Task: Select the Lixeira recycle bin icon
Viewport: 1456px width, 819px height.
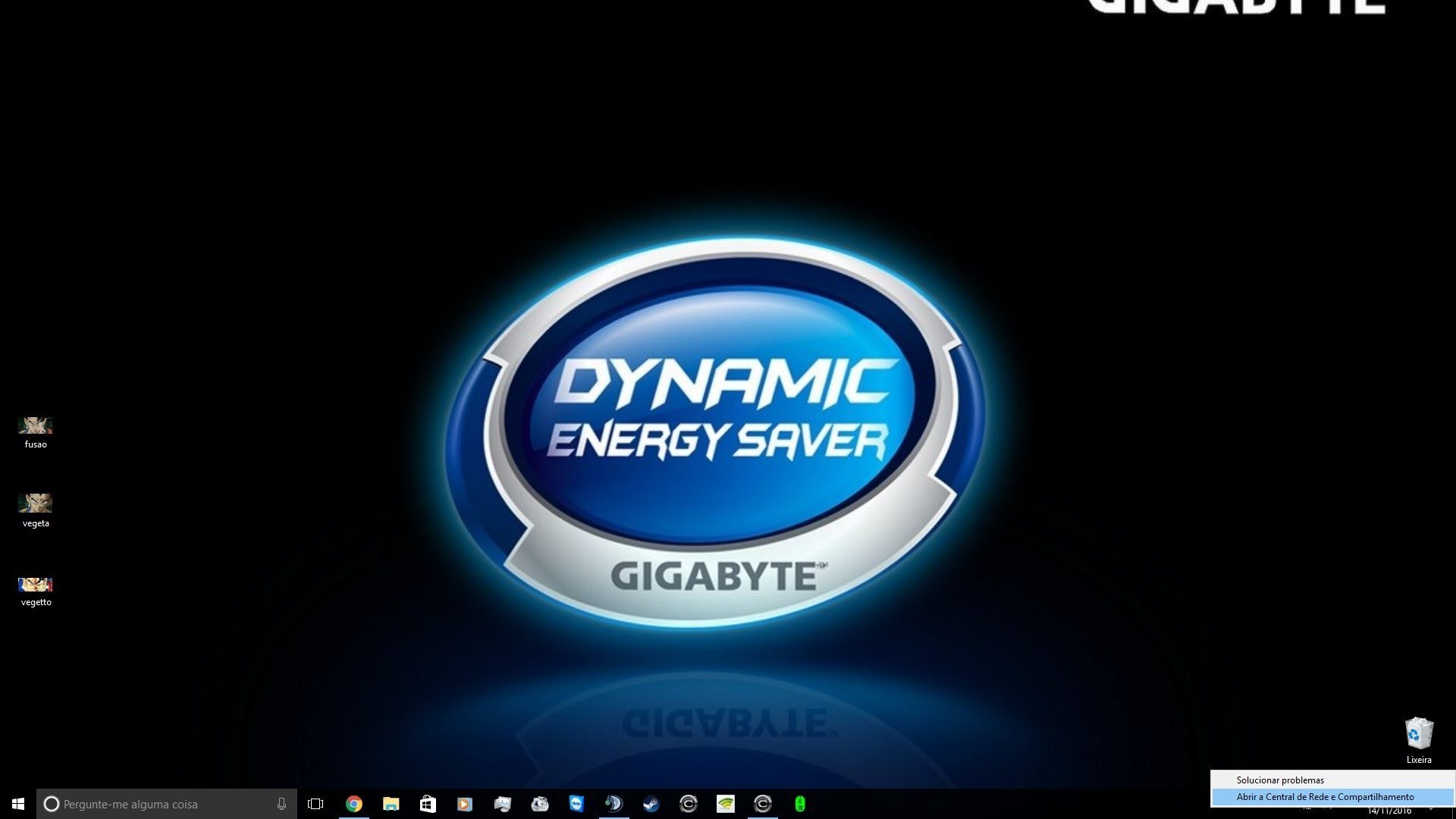Action: click(x=1419, y=741)
